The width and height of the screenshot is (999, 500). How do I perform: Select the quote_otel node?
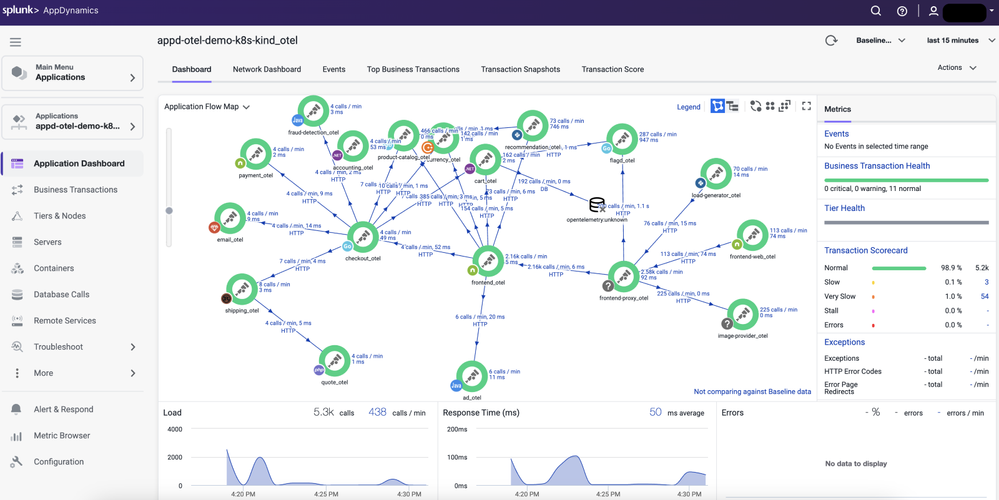click(x=334, y=361)
